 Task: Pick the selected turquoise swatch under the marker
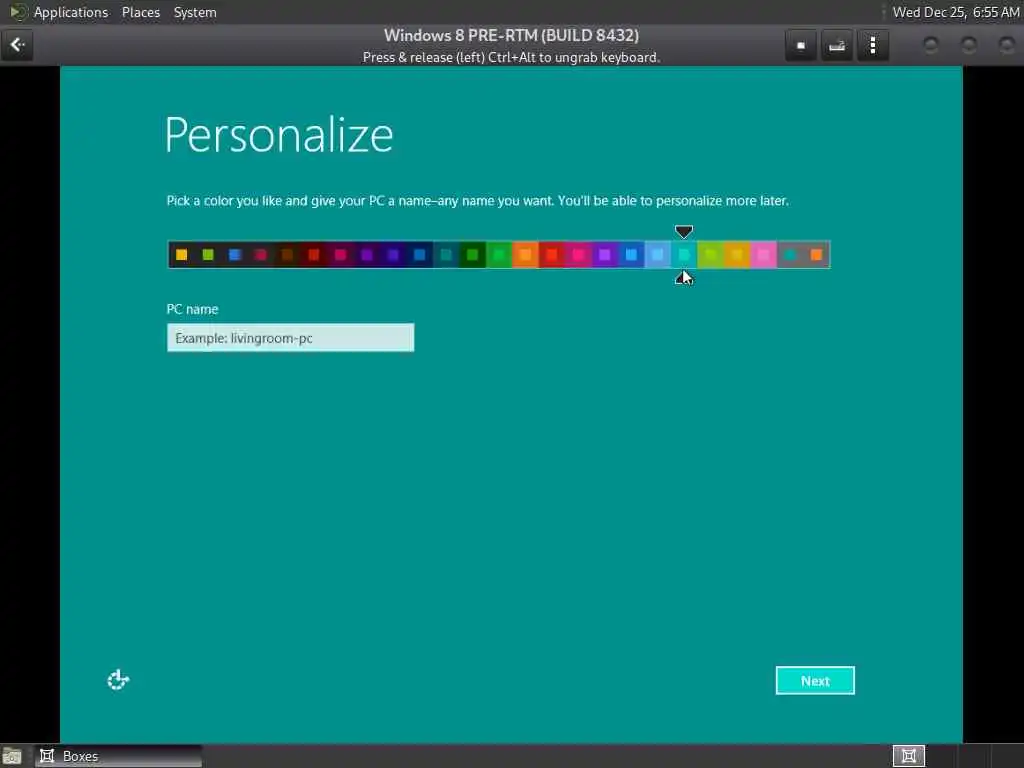684,255
